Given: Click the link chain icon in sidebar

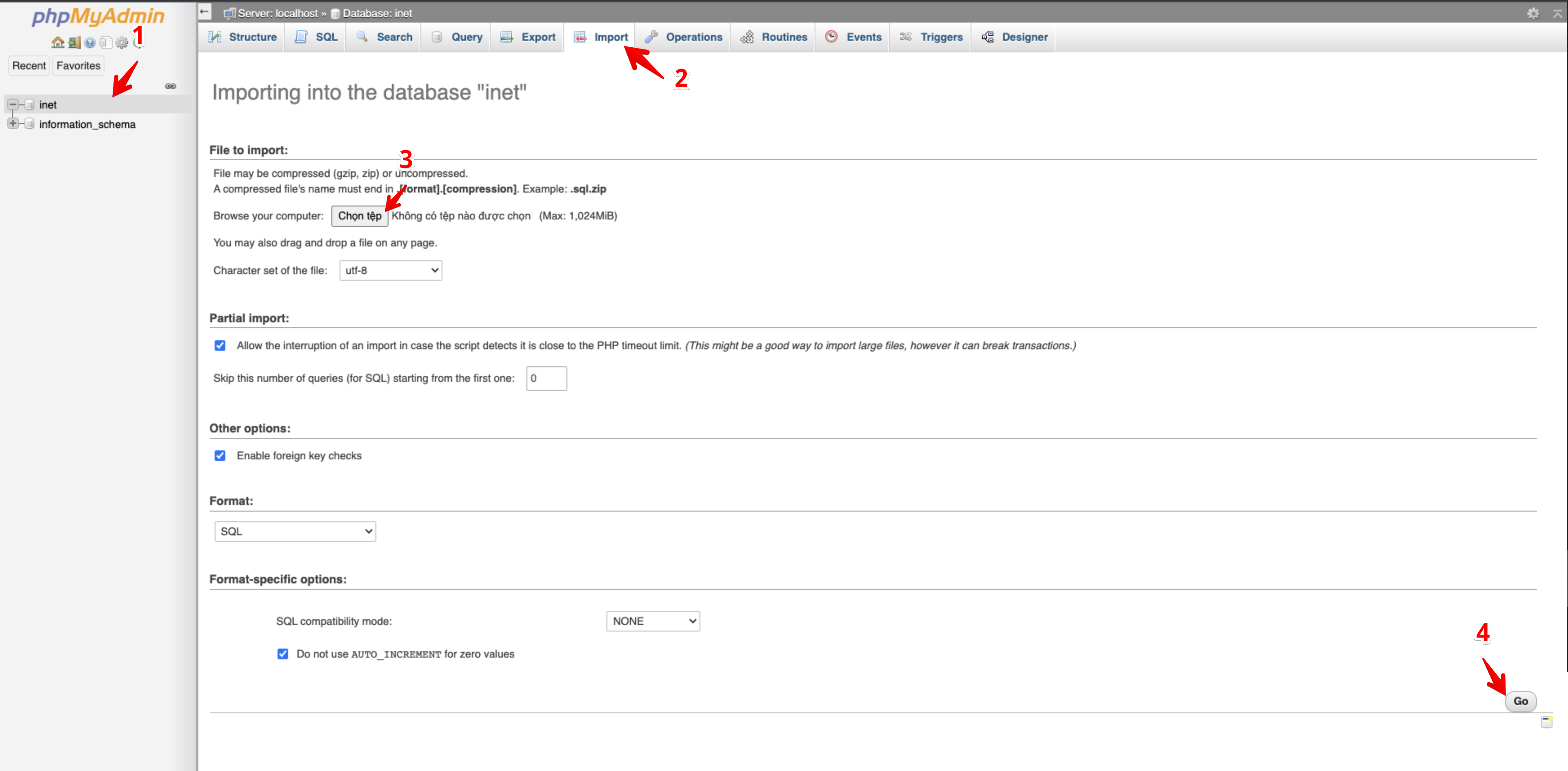Looking at the screenshot, I should pyautogui.click(x=171, y=86).
